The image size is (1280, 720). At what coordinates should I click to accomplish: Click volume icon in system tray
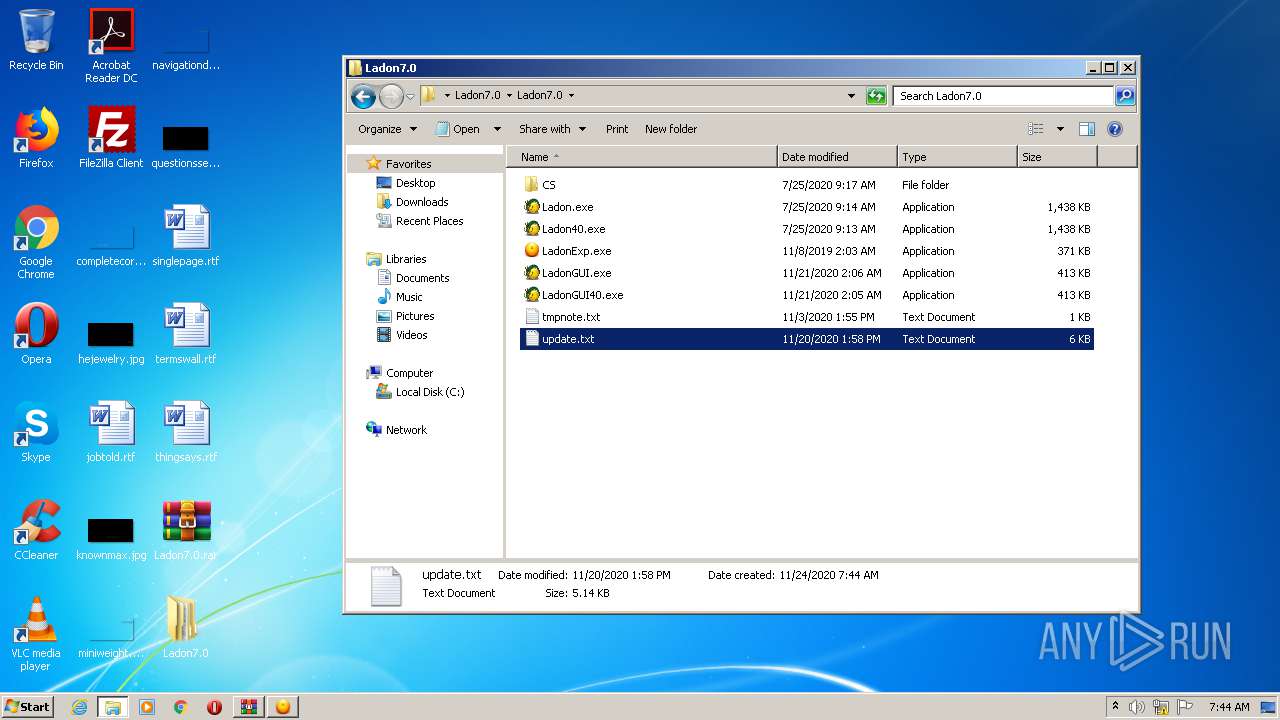[1137, 707]
